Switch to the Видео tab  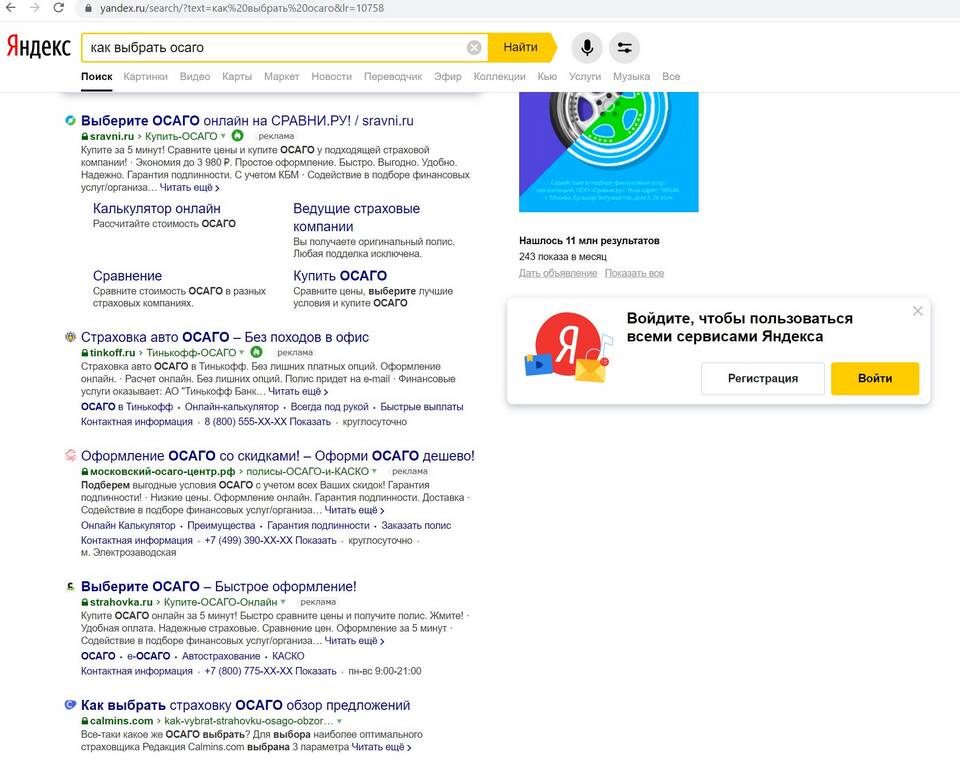(x=195, y=77)
